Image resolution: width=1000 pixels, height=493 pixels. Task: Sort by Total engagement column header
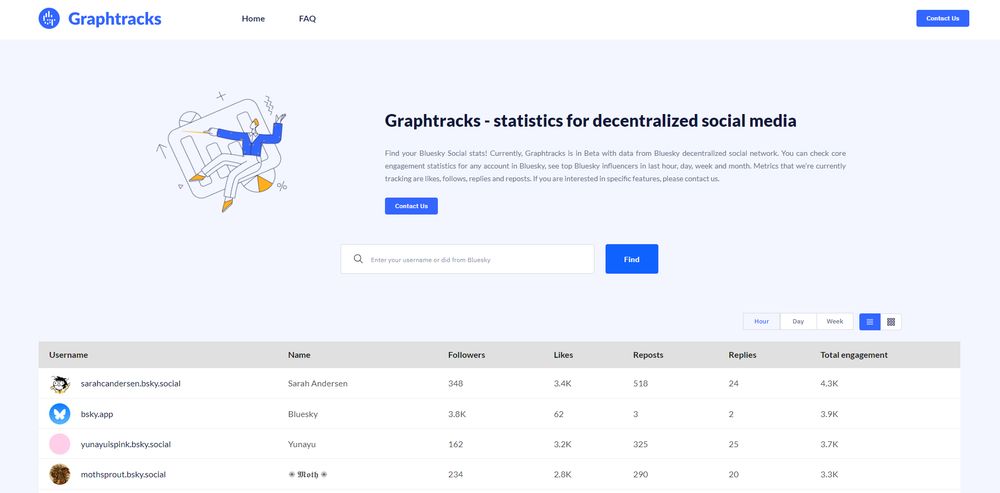point(854,355)
